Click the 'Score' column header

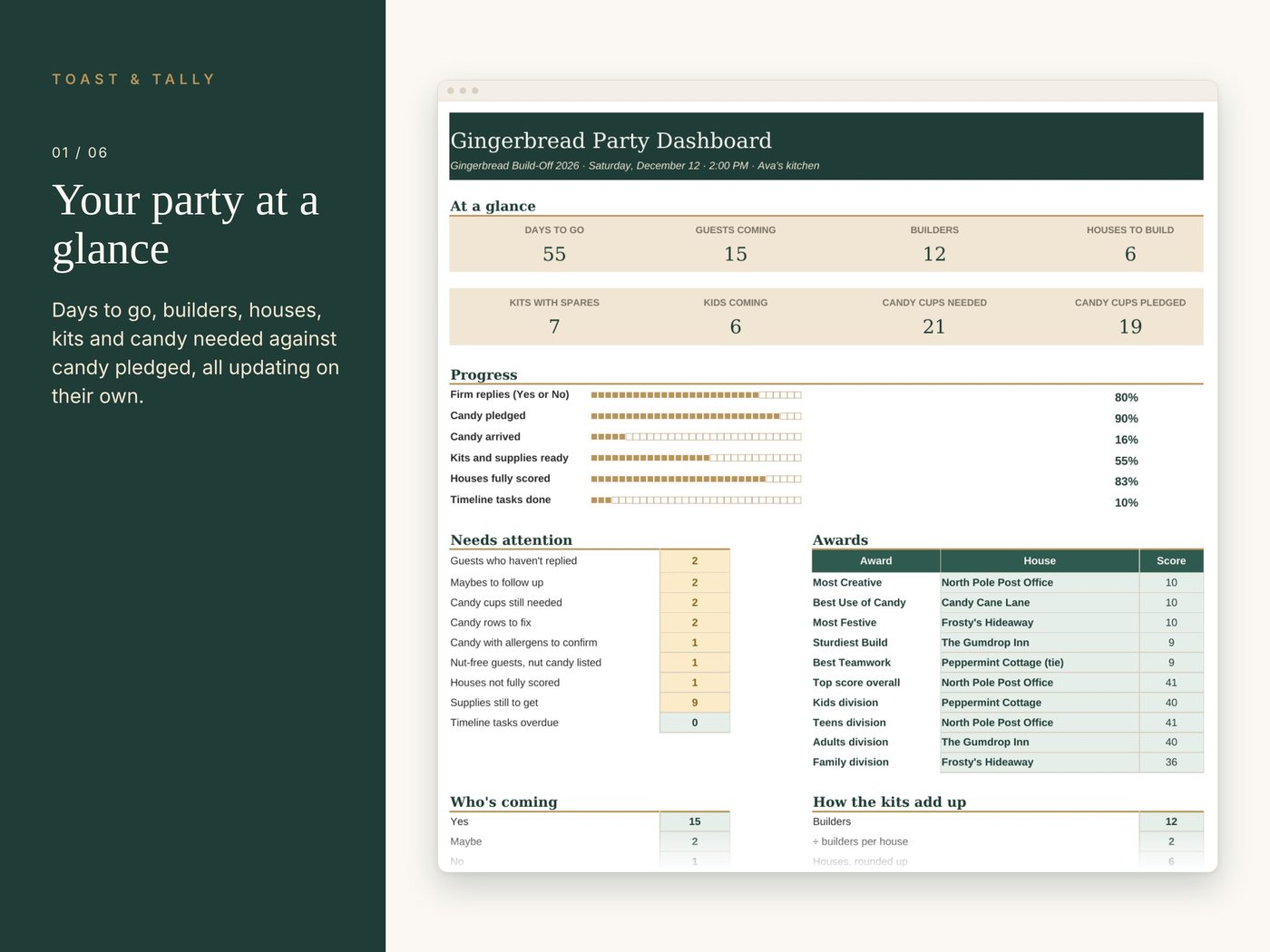[1171, 561]
